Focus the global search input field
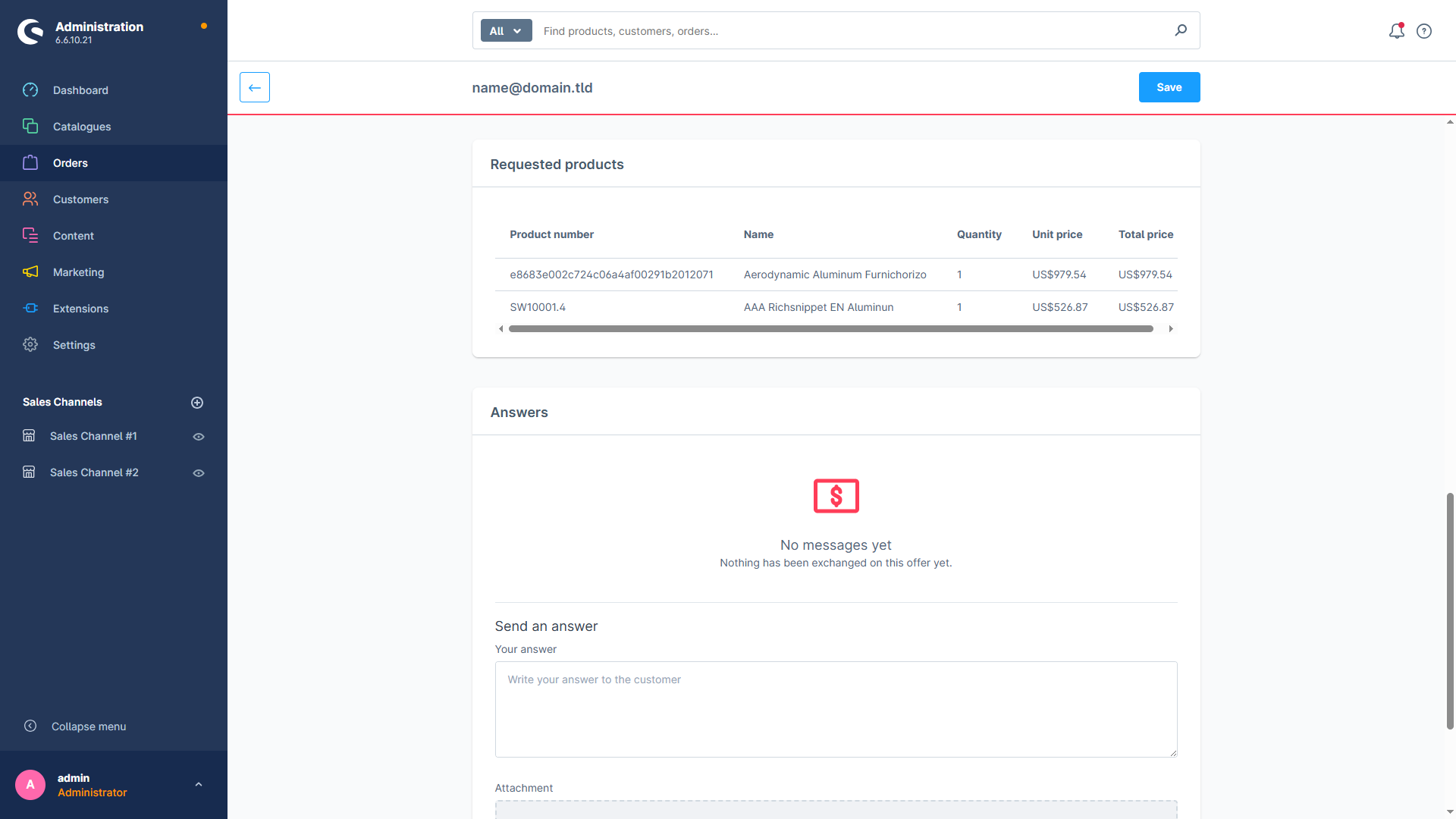1456x819 pixels. coord(853,31)
